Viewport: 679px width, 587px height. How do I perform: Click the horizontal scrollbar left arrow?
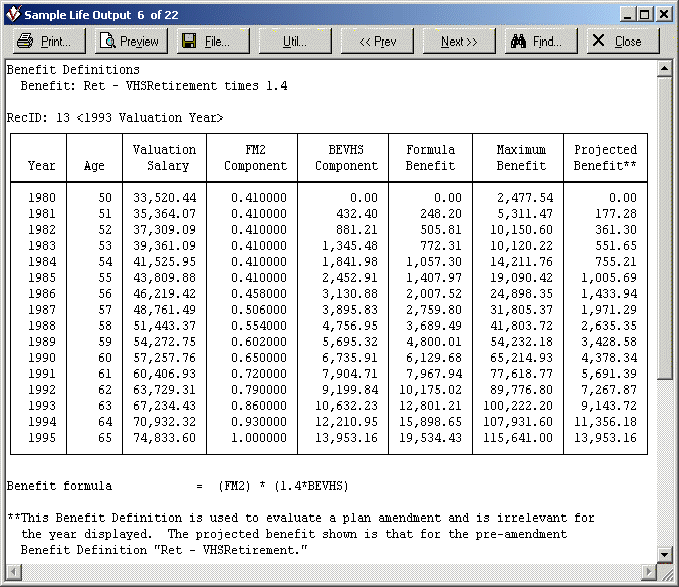click(x=13, y=571)
